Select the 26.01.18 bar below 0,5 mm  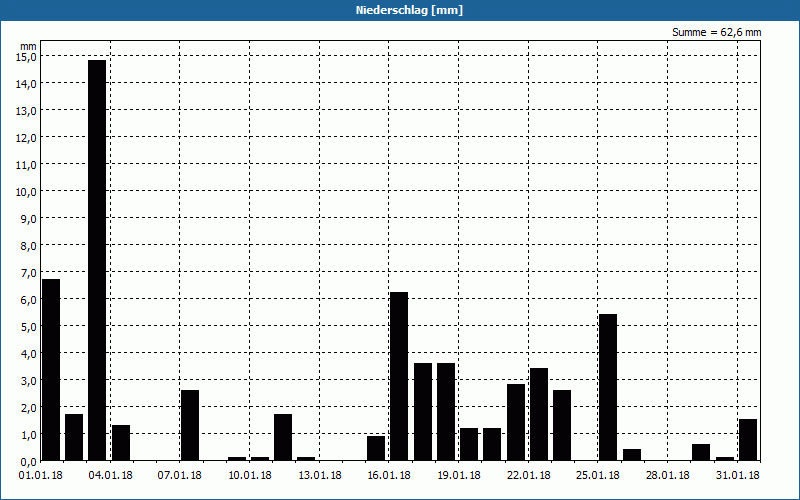[632, 455]
